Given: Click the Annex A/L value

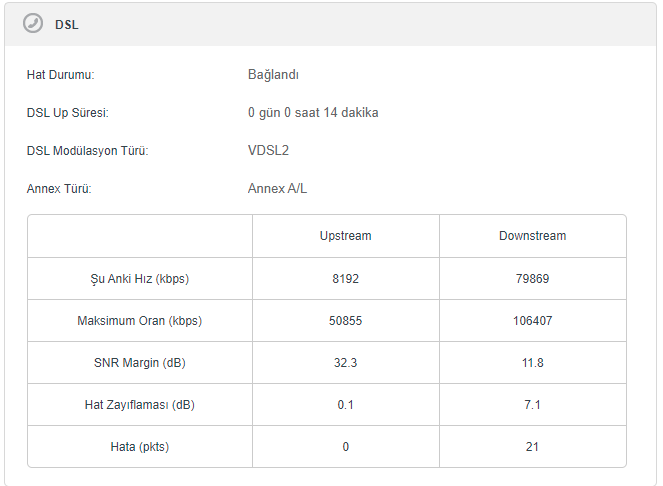Looking at the screenshot, I should point(277,188).
